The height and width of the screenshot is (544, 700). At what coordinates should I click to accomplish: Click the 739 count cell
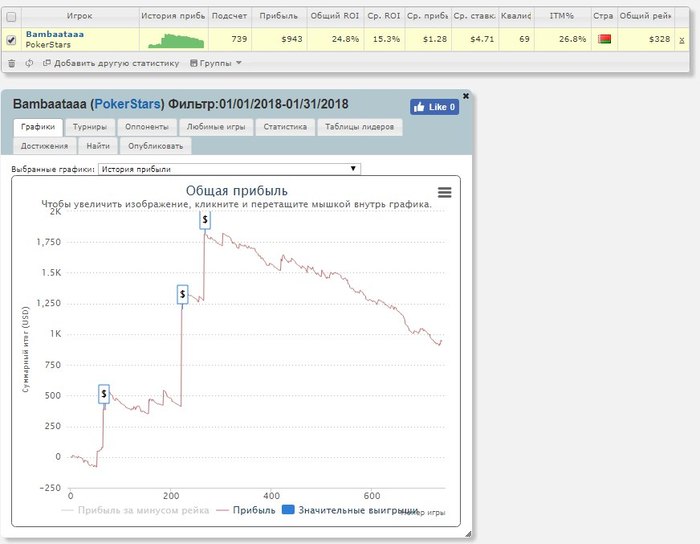[229, 39]
